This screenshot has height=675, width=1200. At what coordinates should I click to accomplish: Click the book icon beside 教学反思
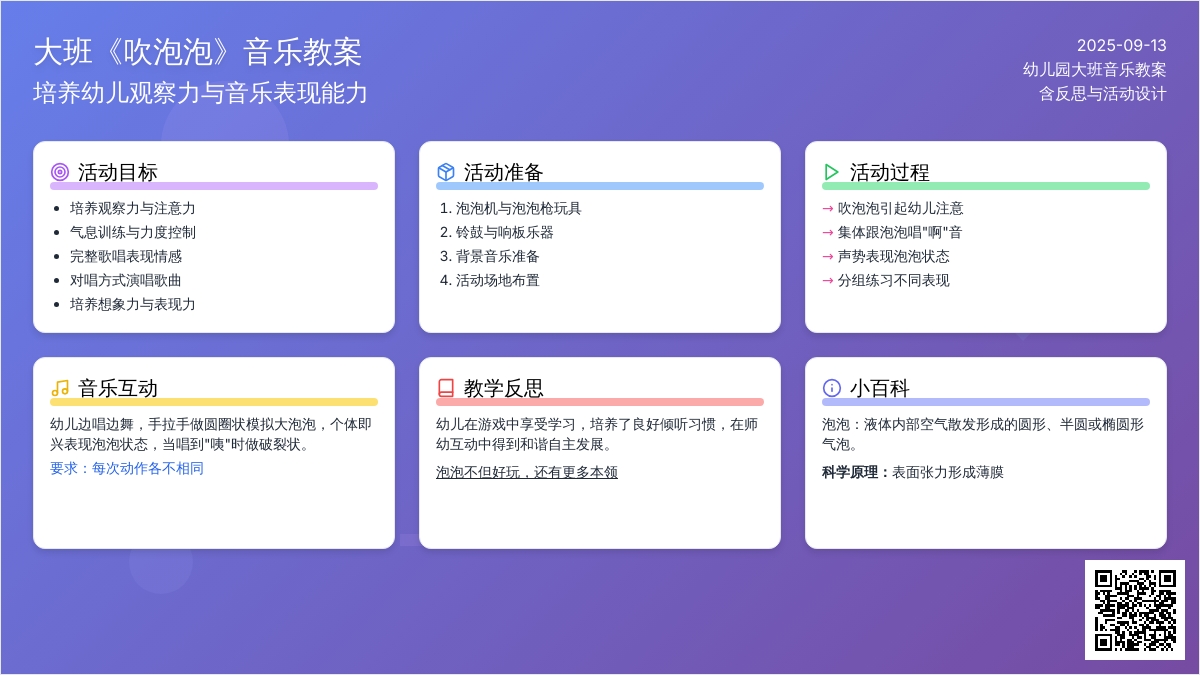(446, 388)
